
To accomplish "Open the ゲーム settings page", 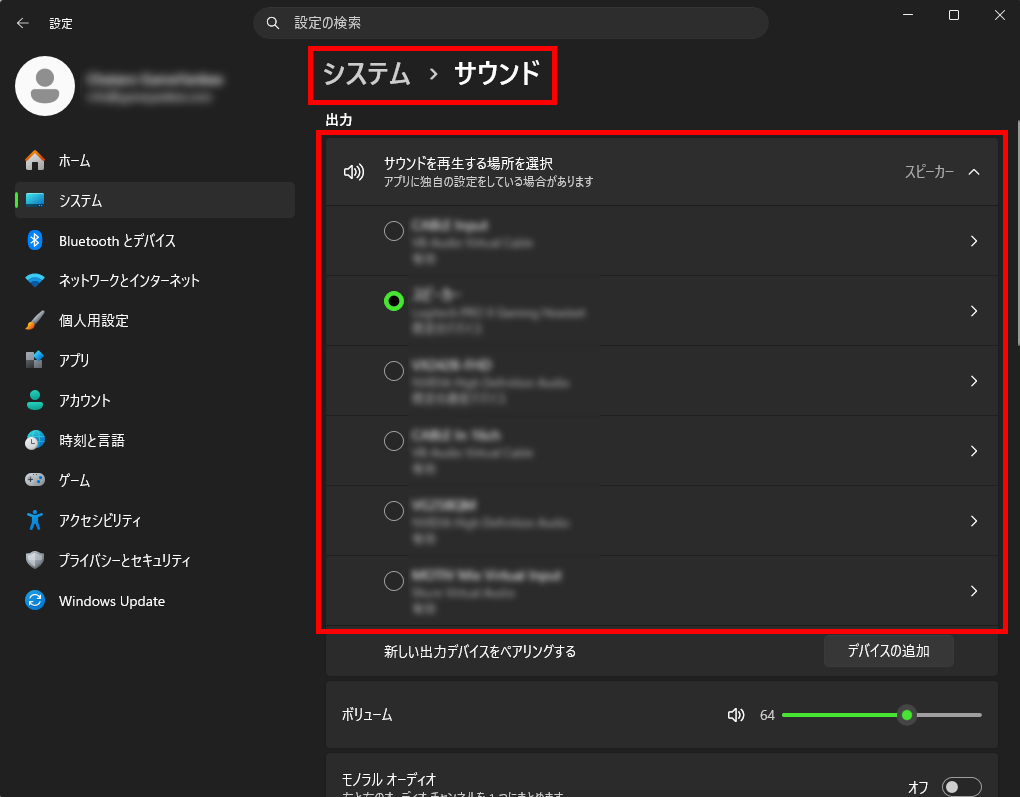I will [x=155, y=480].
